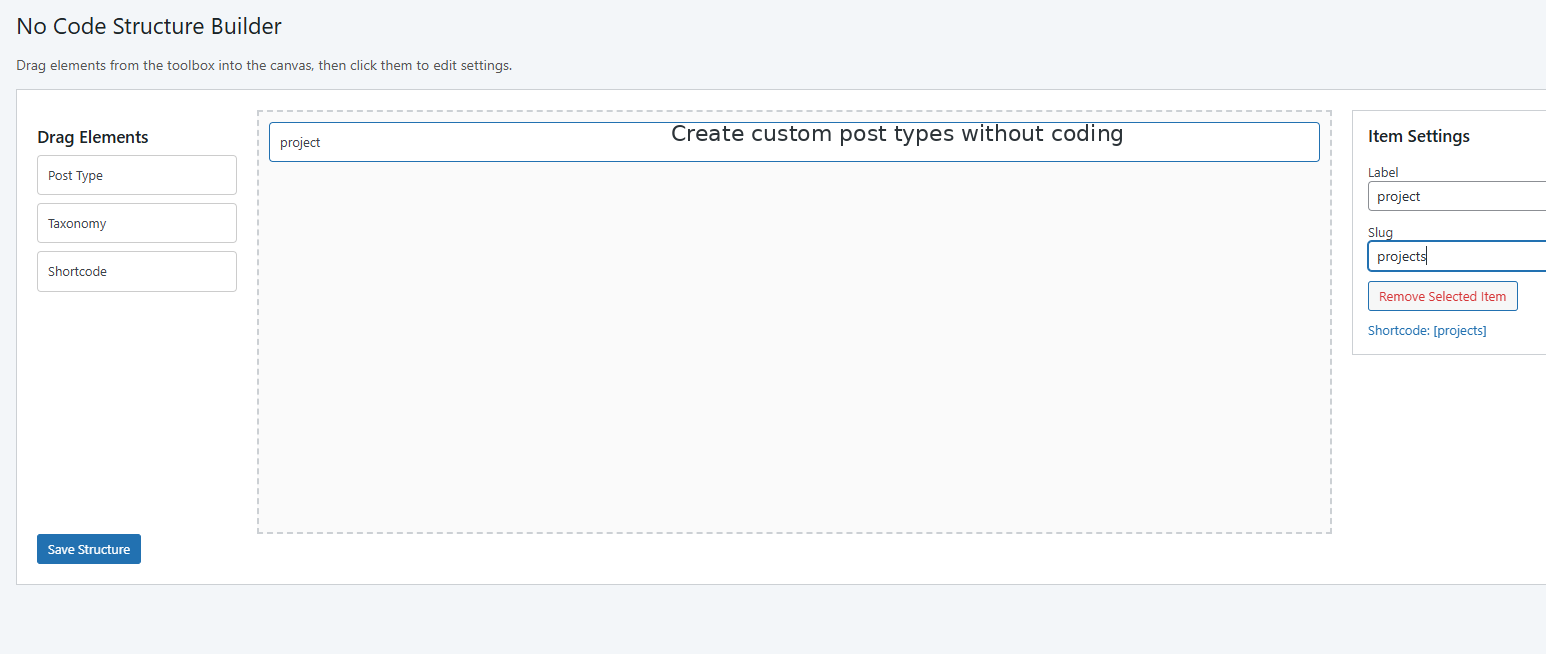Click the banner text about custom post types
This screenshot has height=654, width=1546.
tap(896, 133)
